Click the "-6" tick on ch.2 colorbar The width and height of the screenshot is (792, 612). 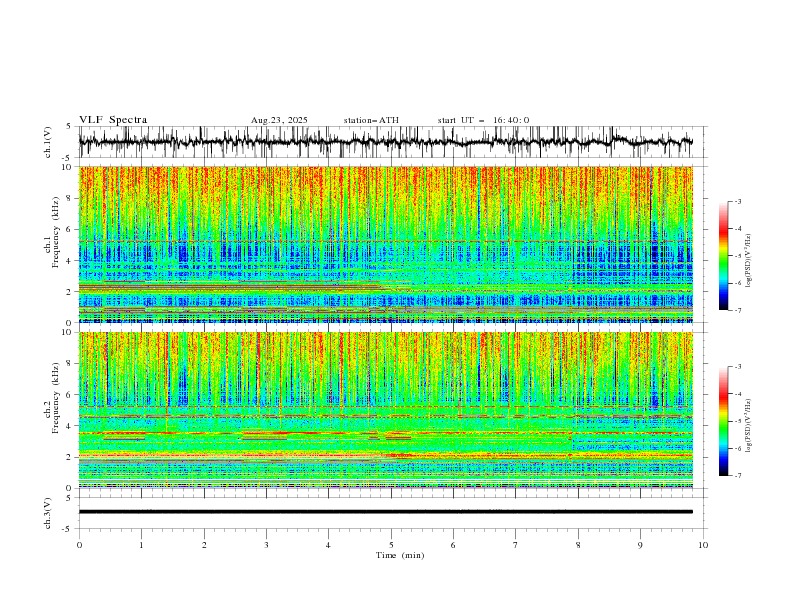click(738, 448)
